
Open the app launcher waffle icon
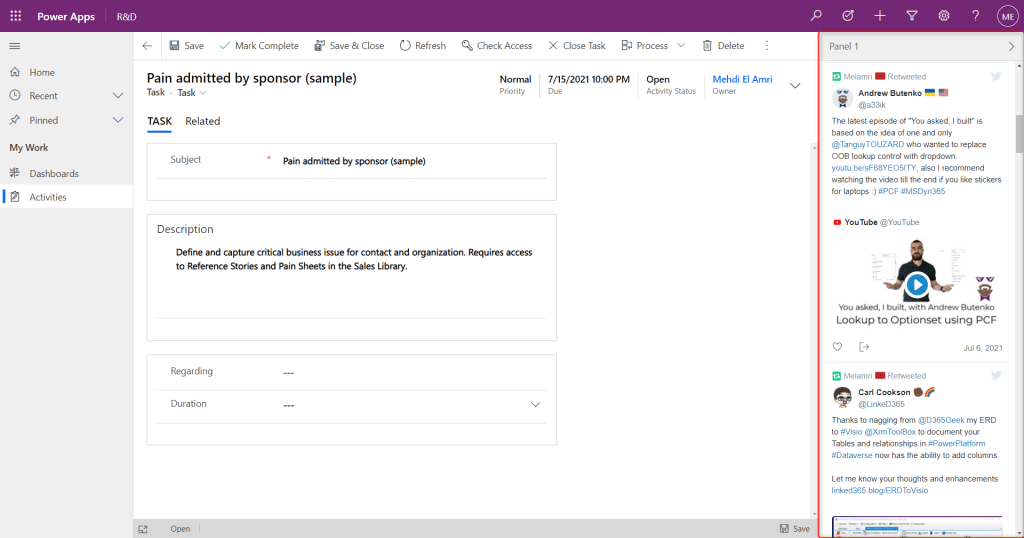15,16
